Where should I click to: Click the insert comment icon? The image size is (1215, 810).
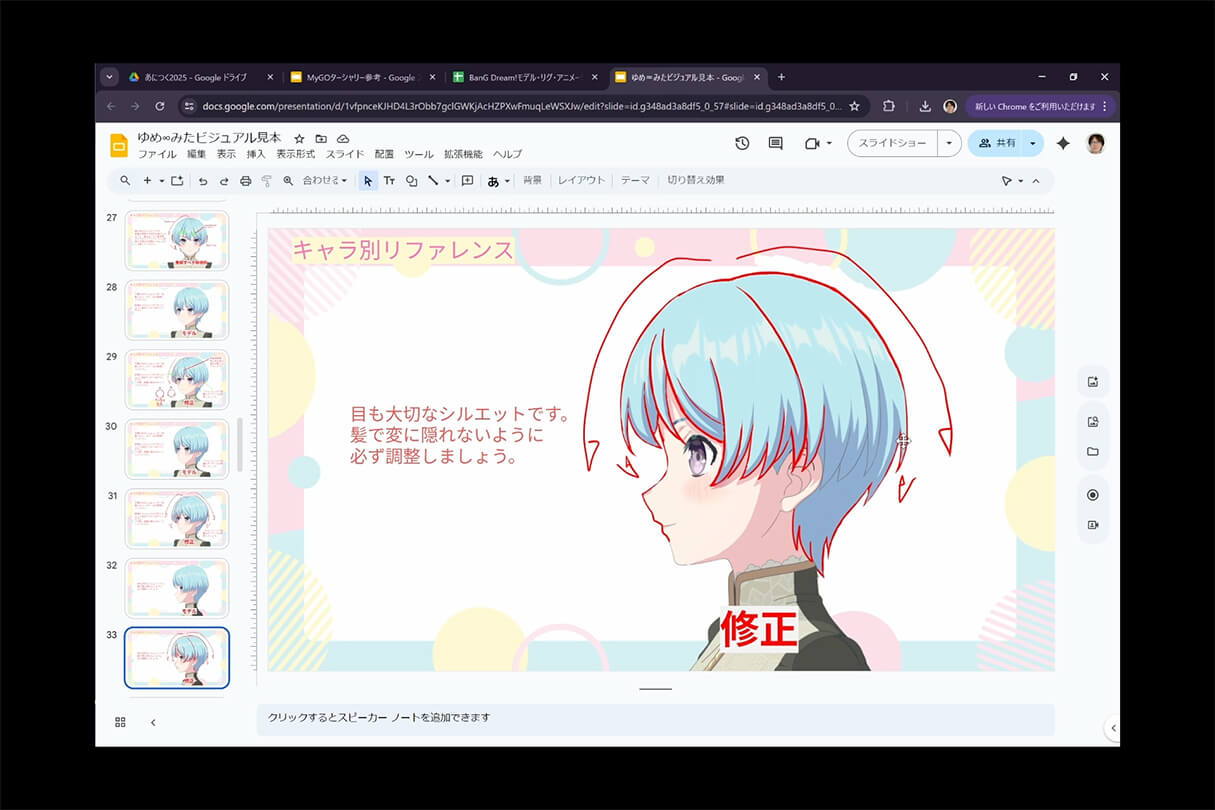click(x=467, y=180)
